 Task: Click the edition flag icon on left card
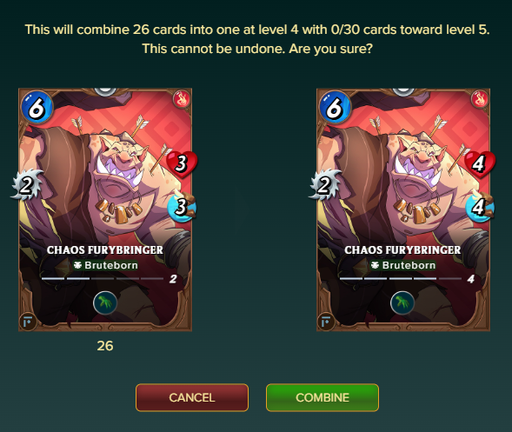click(28, 322)
